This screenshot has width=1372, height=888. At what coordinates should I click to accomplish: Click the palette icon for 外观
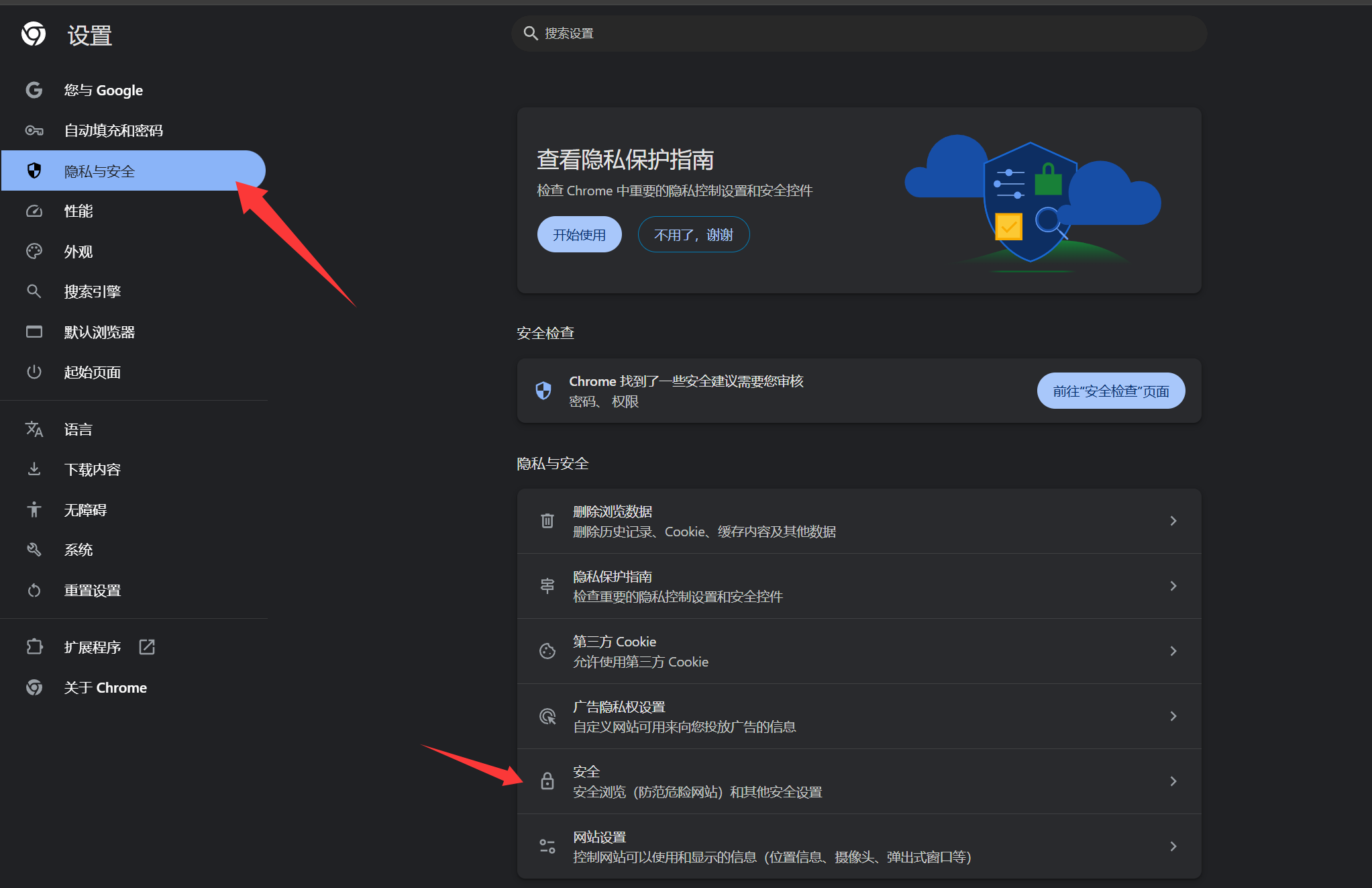pos(34,251)
